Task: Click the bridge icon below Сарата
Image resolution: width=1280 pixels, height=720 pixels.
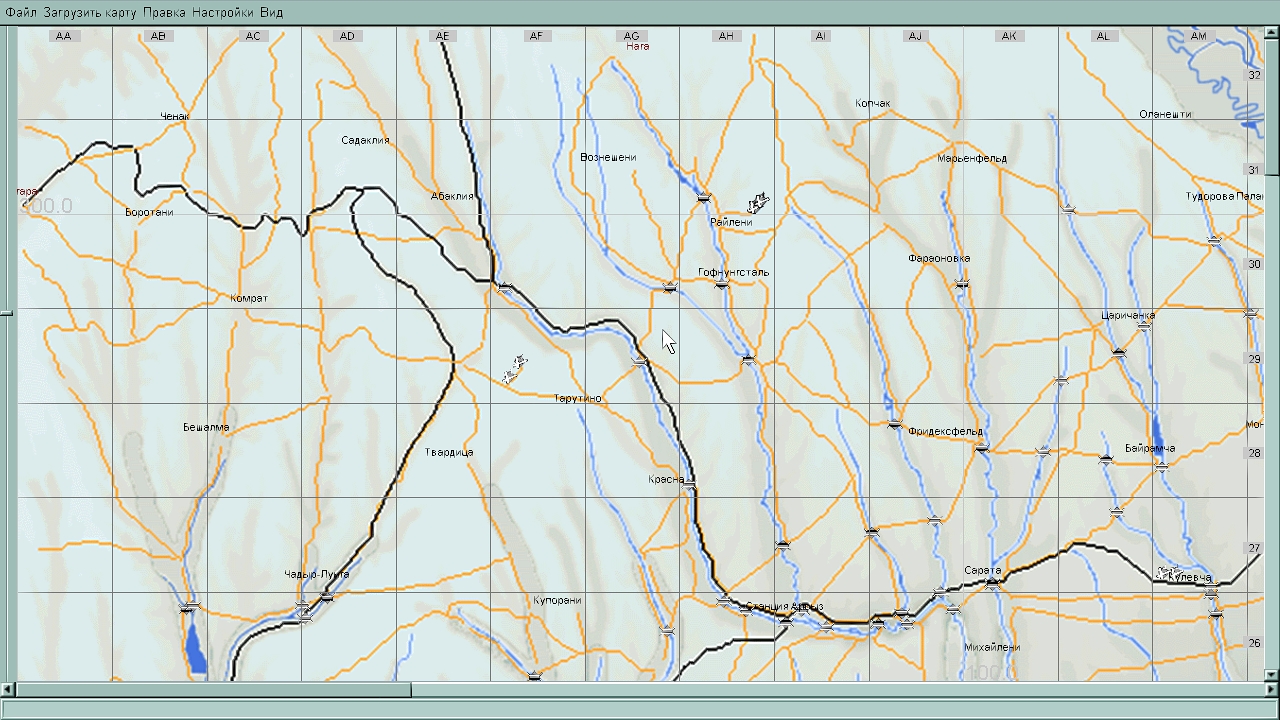Action: (992, 583)
